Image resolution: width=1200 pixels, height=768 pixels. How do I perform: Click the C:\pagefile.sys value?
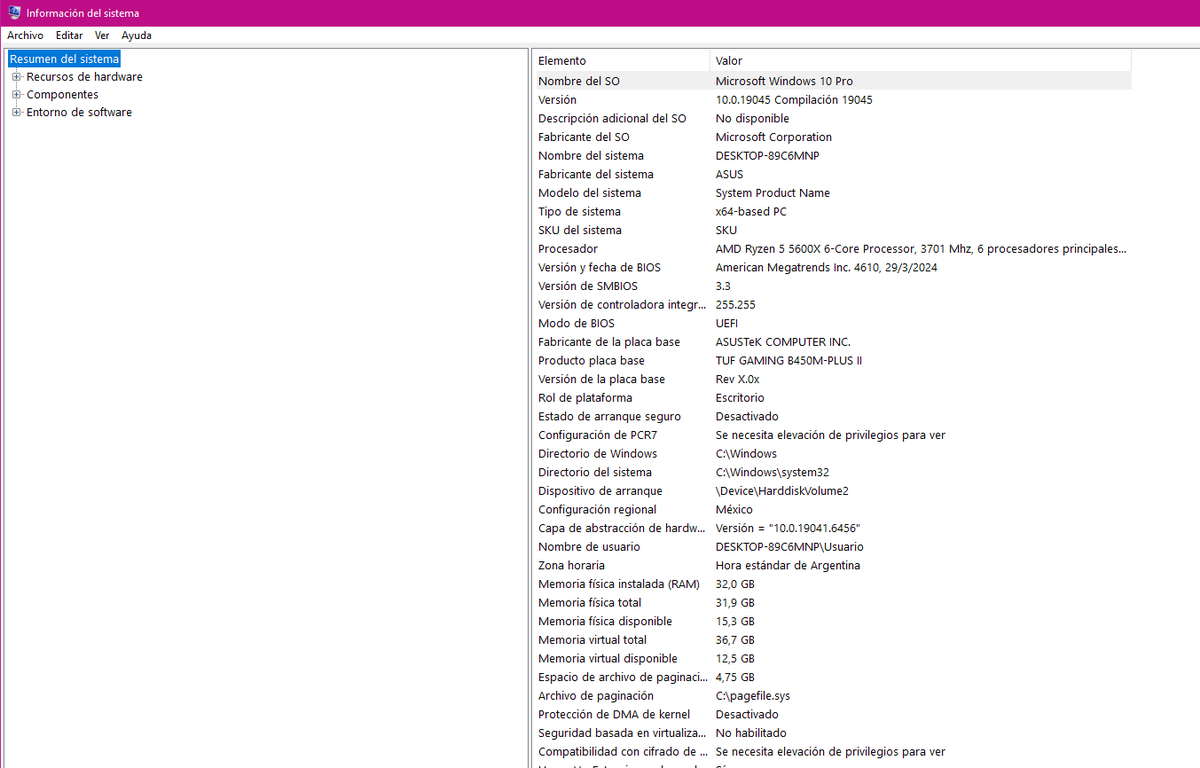click(x=753, y=696)
